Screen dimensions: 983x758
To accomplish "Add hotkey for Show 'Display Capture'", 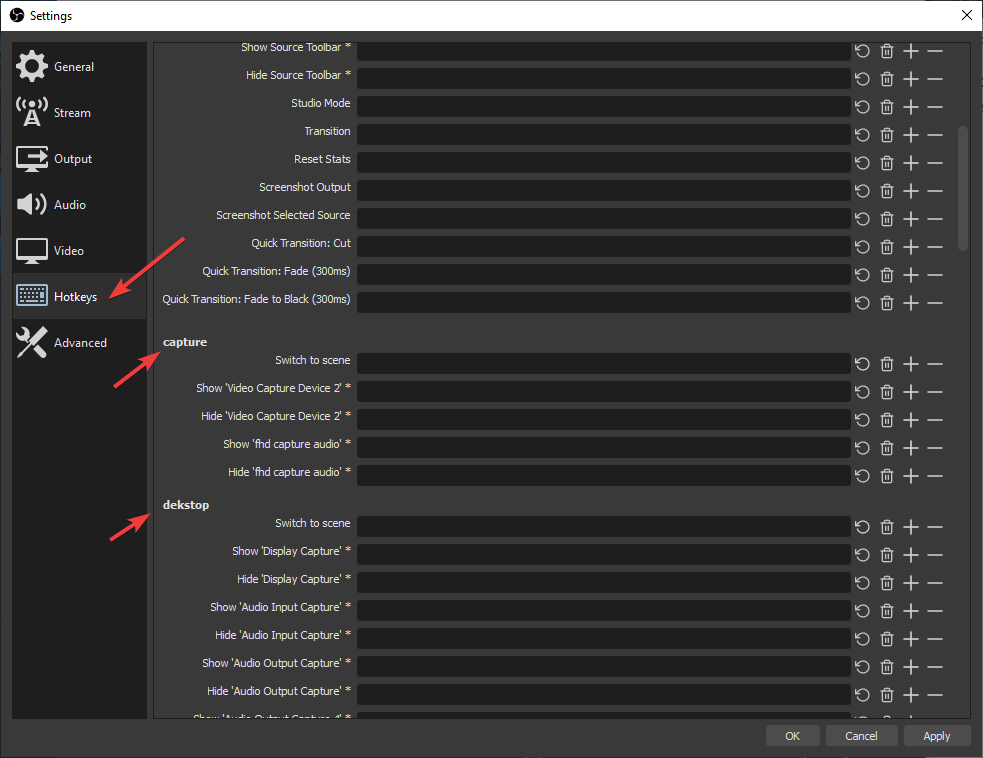I will [x=911, y=555].
